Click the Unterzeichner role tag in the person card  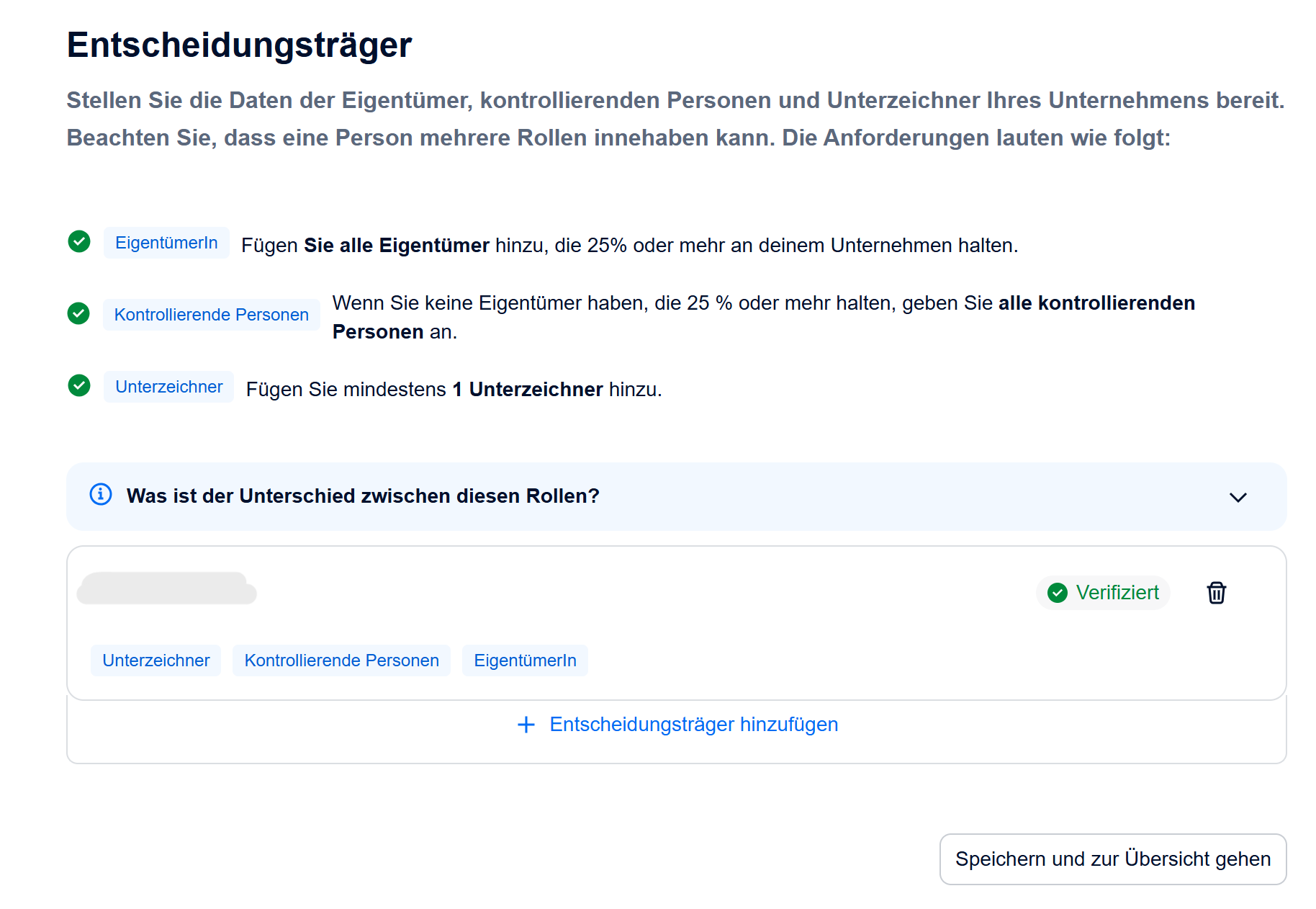pyautogui.click(x=156, y=661)
